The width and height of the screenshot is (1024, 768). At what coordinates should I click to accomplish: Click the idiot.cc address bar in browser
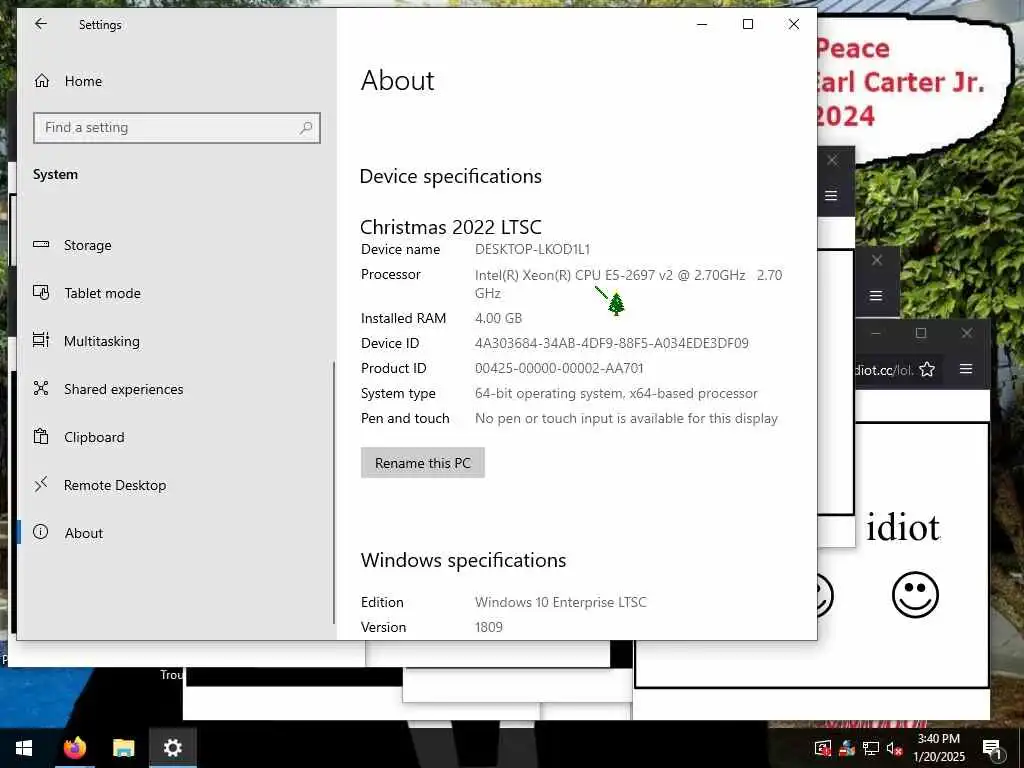pyautogui.click(x=885, y=370)
